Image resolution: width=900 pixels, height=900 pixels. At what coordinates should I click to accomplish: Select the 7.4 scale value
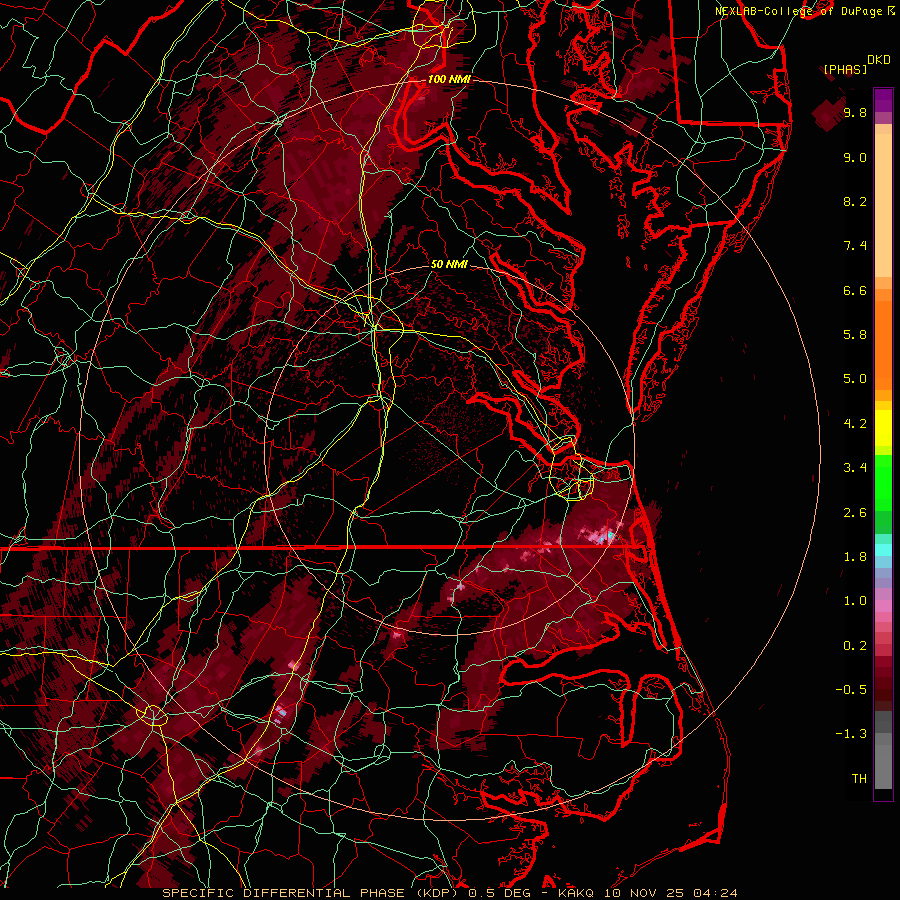pos(855,246)
